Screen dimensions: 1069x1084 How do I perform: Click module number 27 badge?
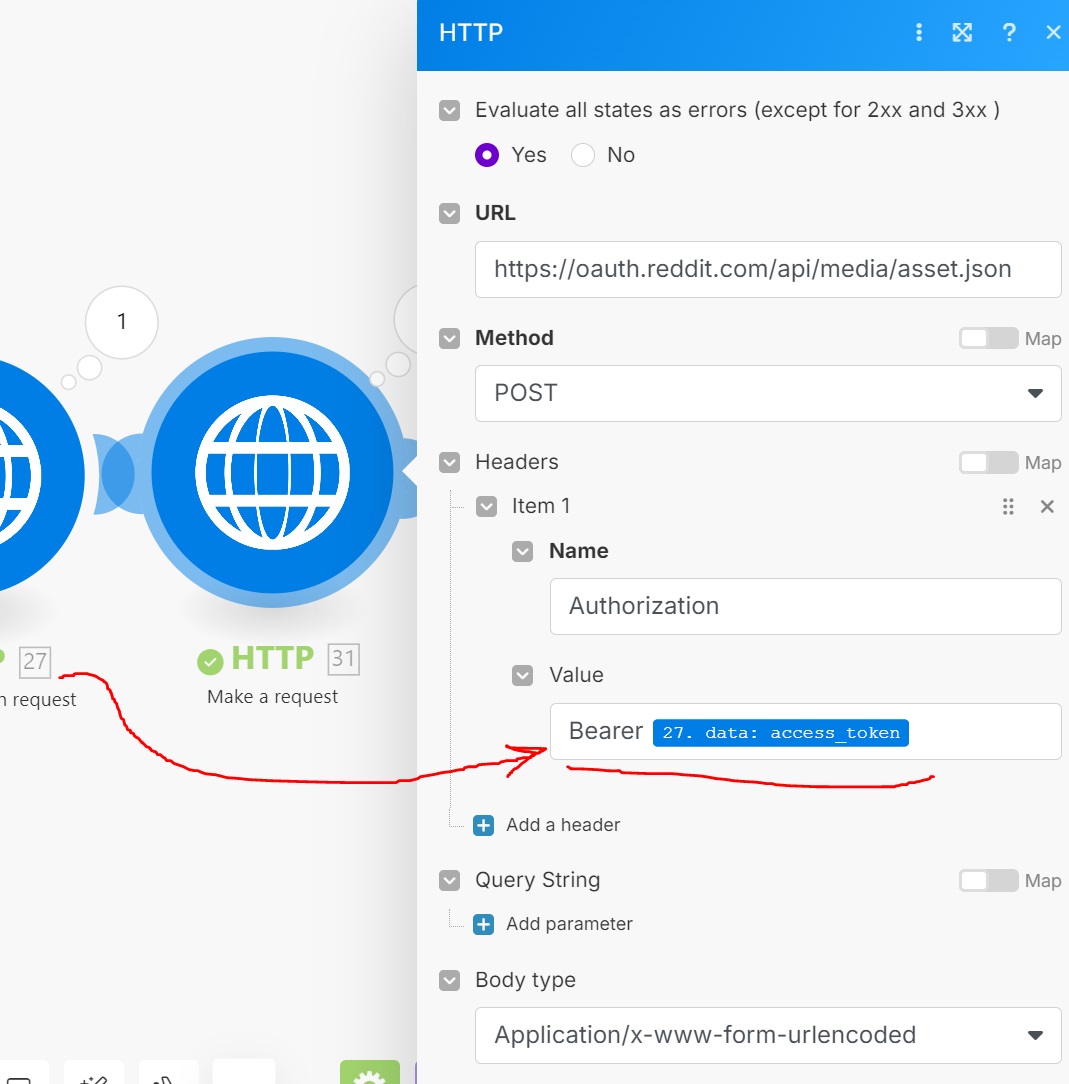coord(35,662)
